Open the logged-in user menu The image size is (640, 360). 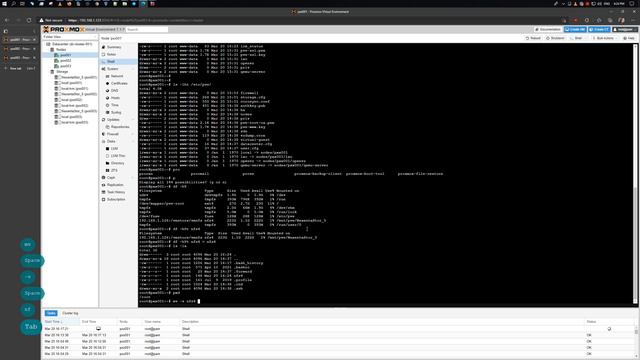[624, 29]
